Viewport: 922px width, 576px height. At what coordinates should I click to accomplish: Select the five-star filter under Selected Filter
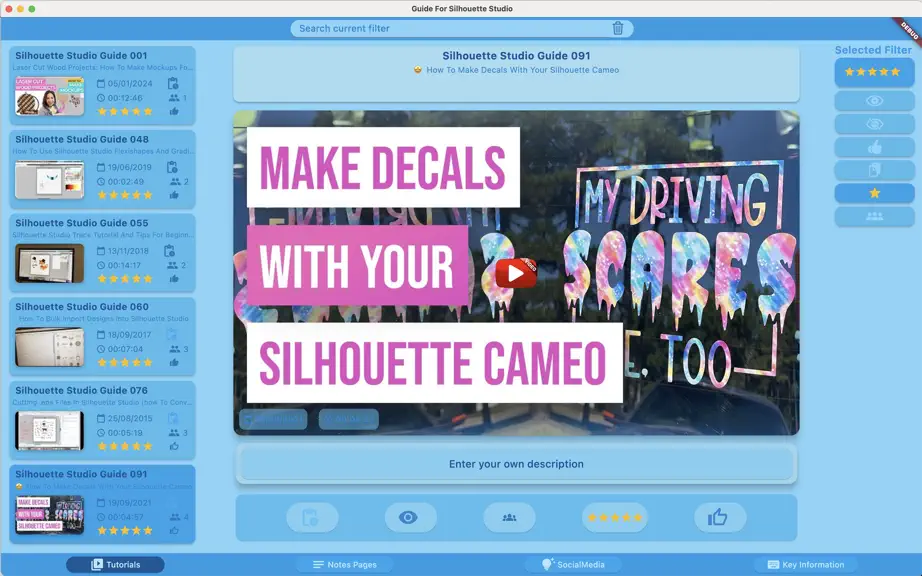(874, 72)
